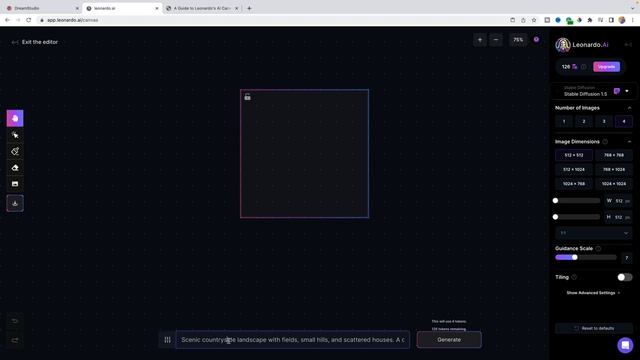Click the Leonardo.Ai logo
Image resolution: width=640 pixels, height=360 pixels.
(x=582, y=45)
